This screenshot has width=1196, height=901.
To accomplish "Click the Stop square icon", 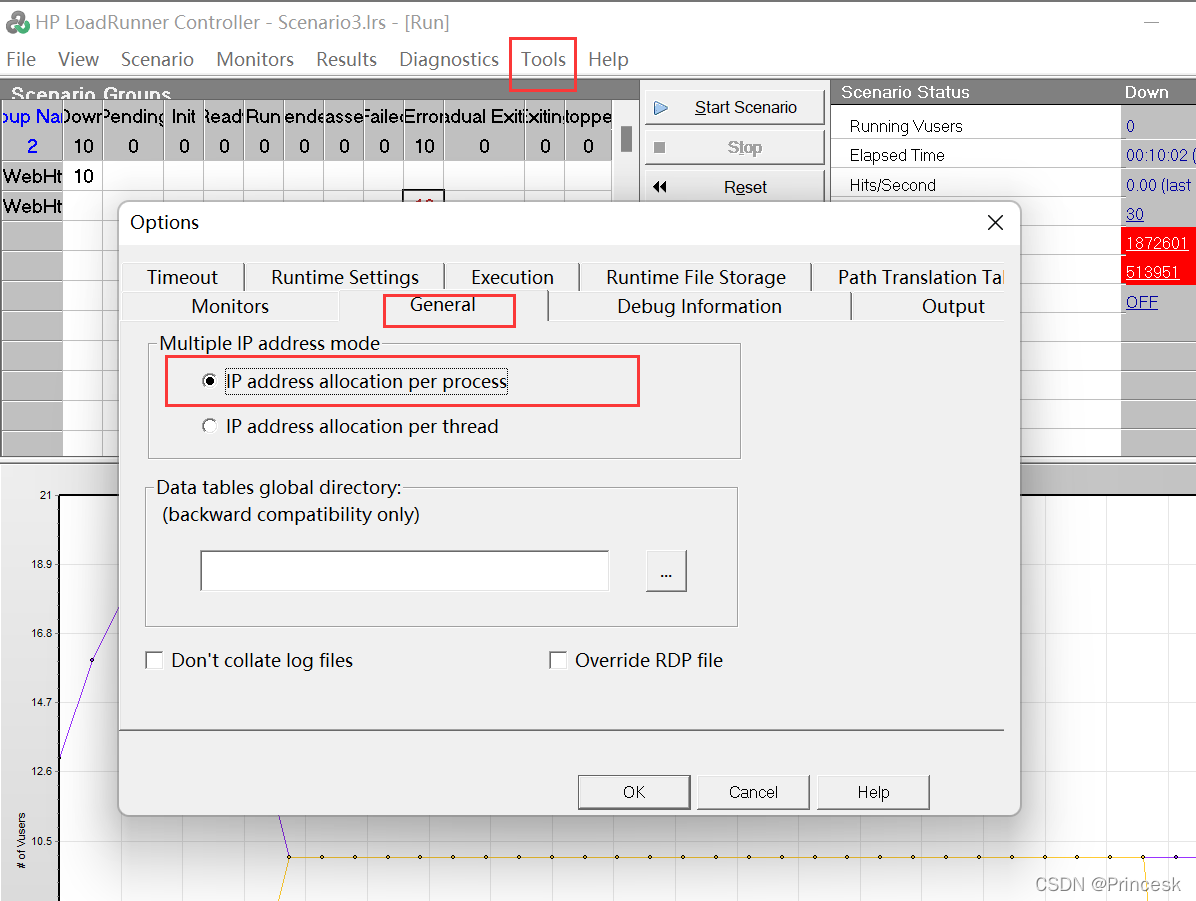I will [660, 147].
